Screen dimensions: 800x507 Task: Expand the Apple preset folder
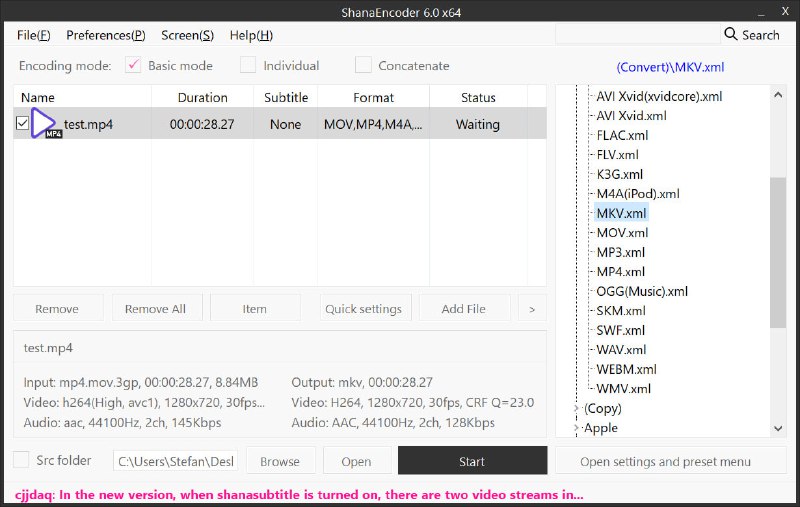pos(576,428)
